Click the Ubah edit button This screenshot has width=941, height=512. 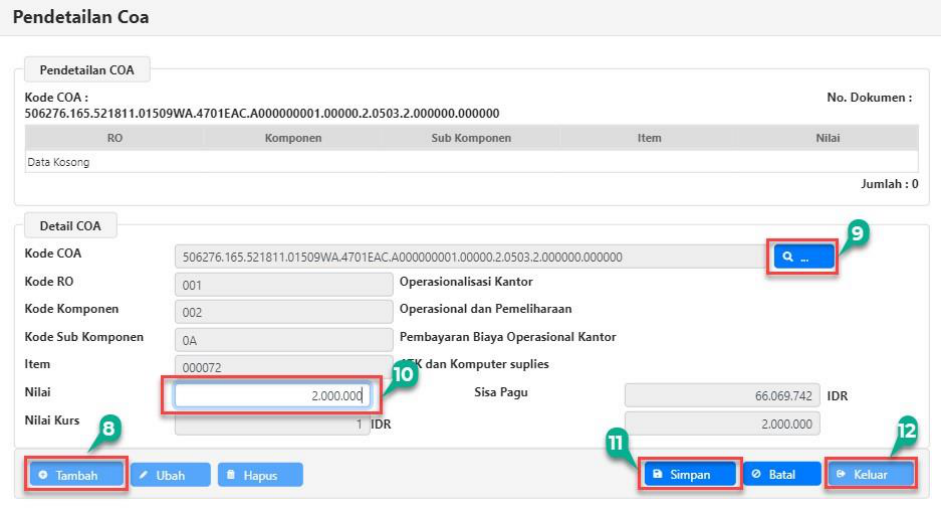pos(171,475)
